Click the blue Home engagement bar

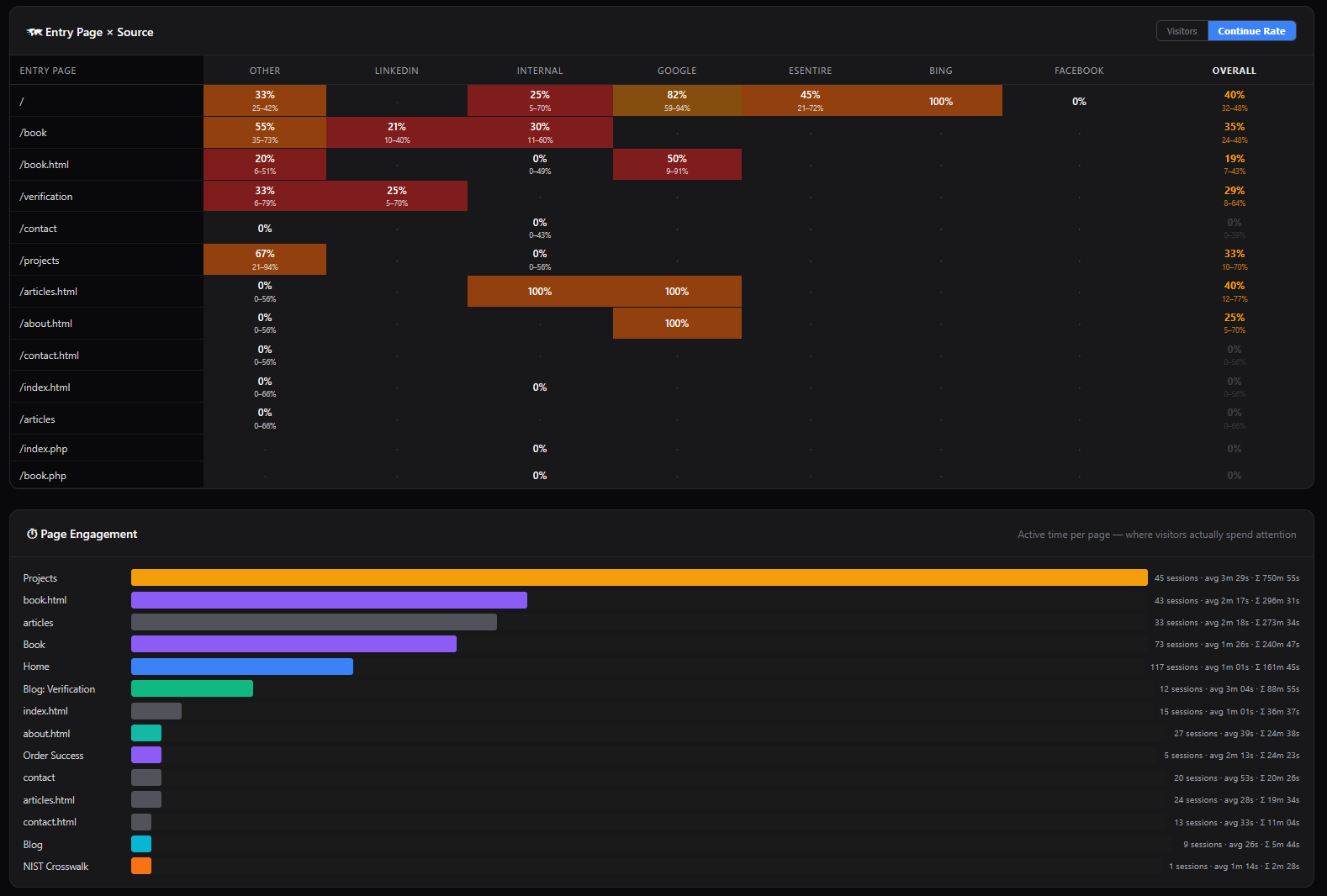(x=242, y=667)
